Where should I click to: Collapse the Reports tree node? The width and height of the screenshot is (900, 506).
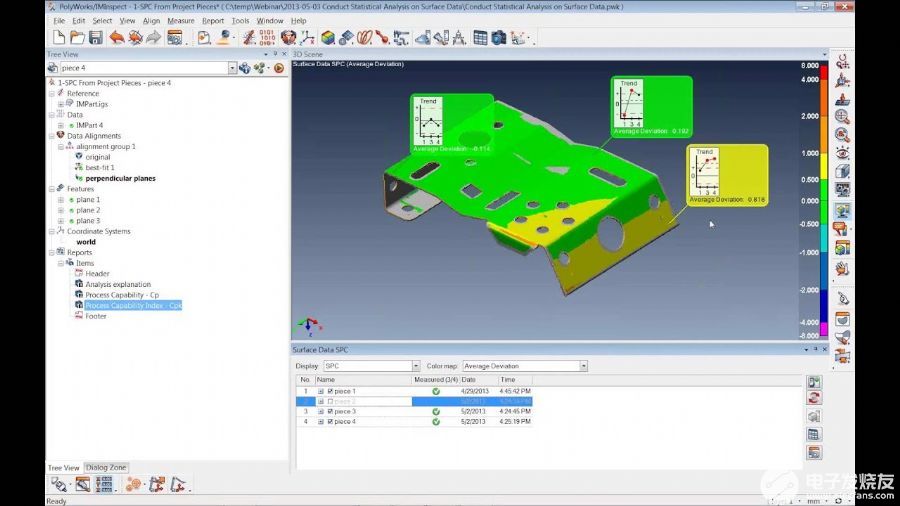52,252
